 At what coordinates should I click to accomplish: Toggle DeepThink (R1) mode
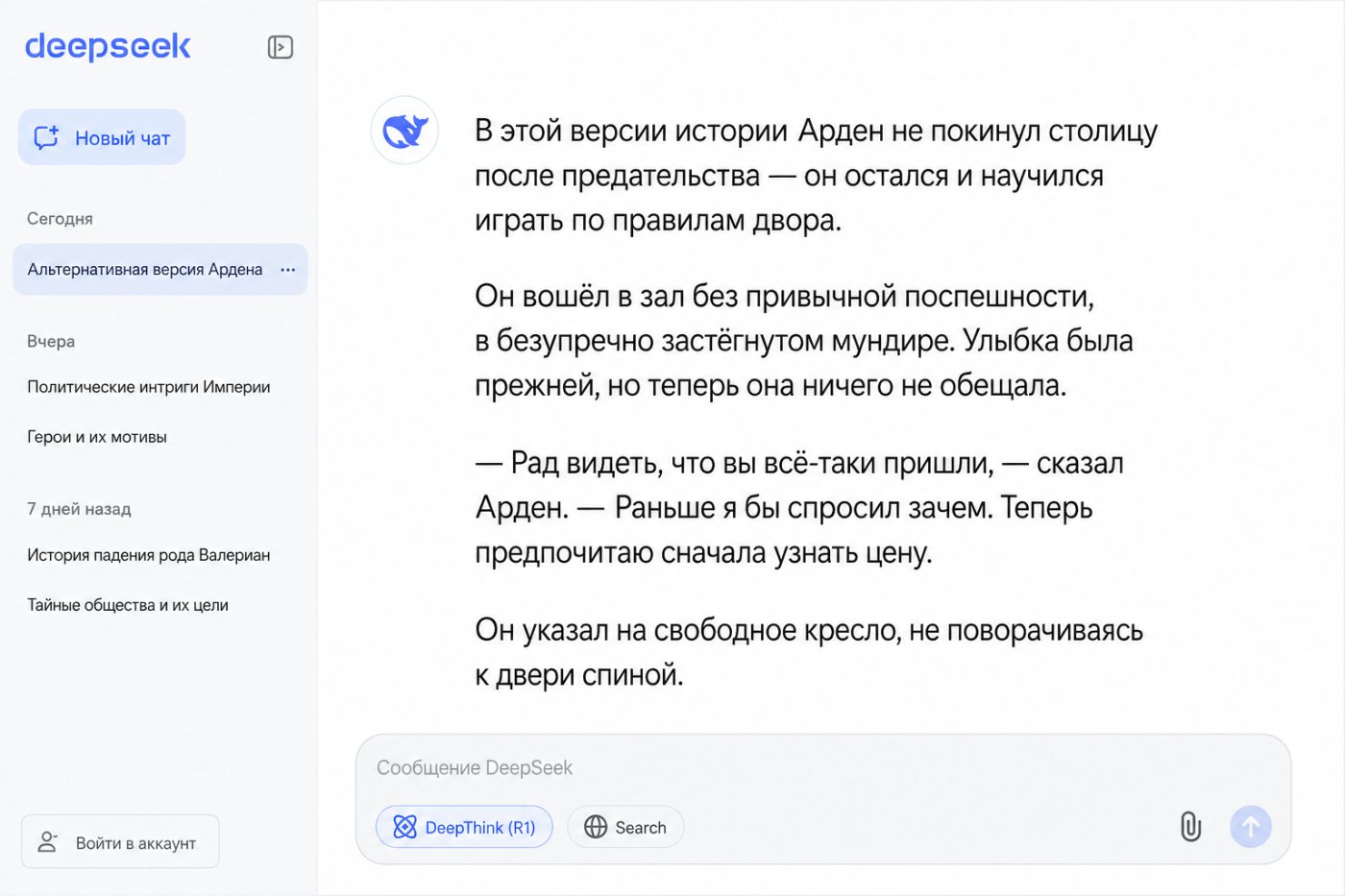coord(464,827)
